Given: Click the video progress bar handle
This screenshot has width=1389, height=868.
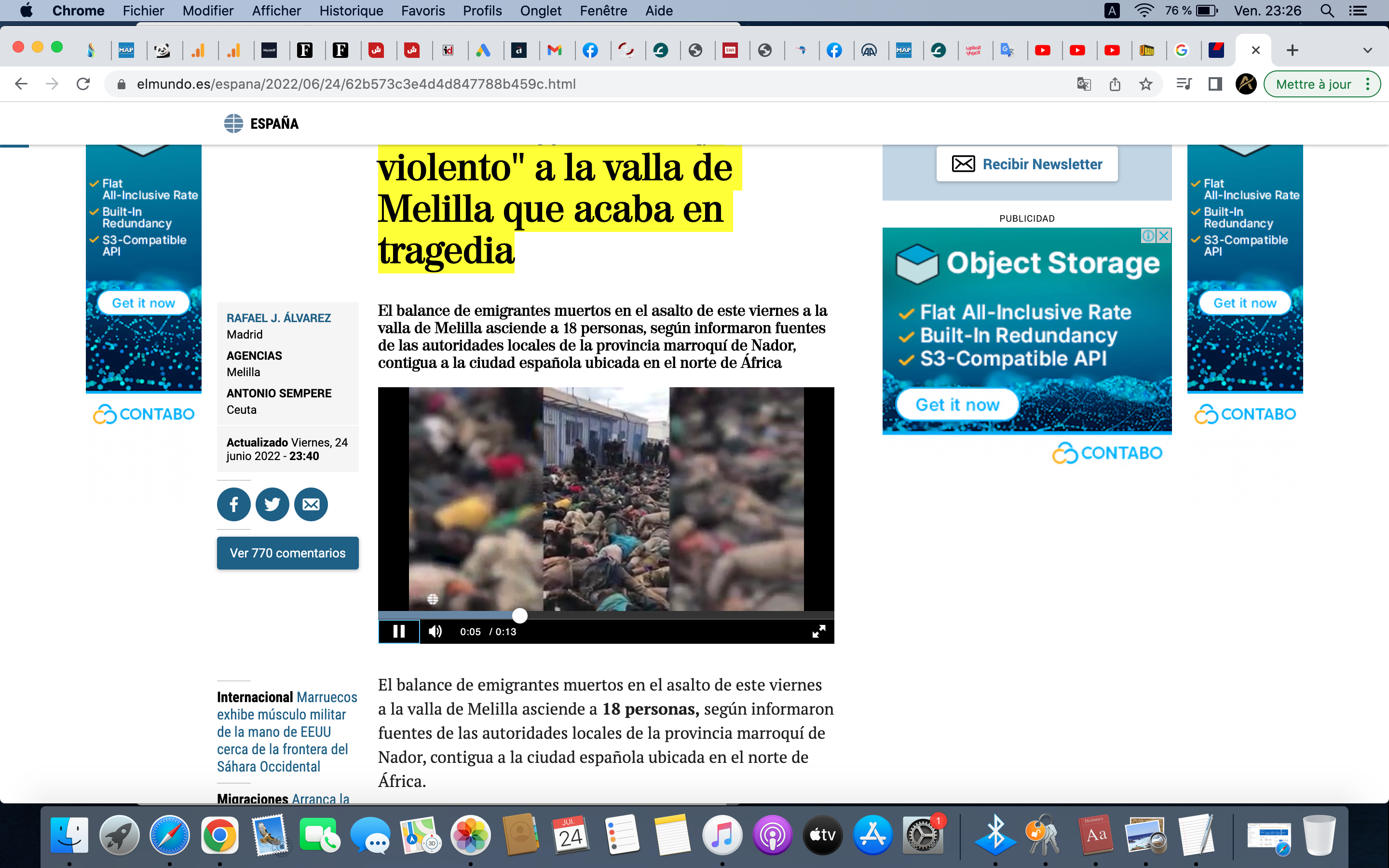Looking at the screenshot, I should (519, 615).
